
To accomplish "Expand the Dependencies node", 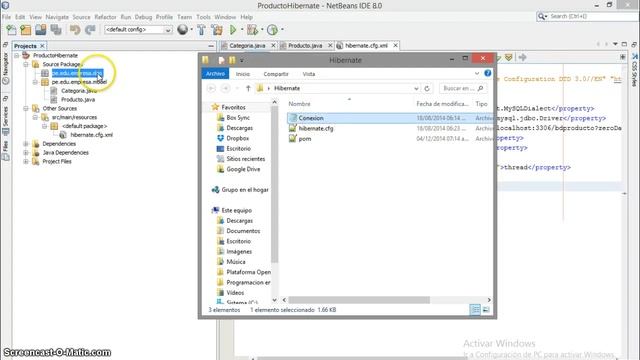I will 26,144.
